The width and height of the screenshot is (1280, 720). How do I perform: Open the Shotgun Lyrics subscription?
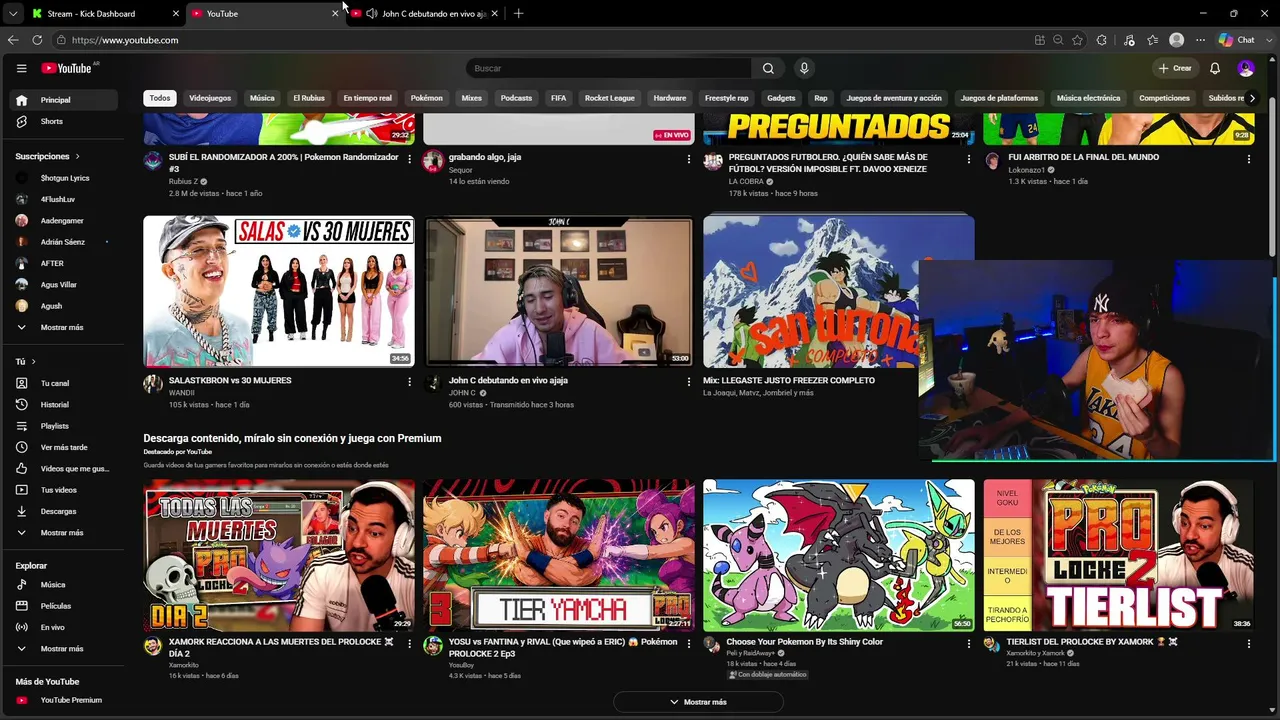point(64,178)
